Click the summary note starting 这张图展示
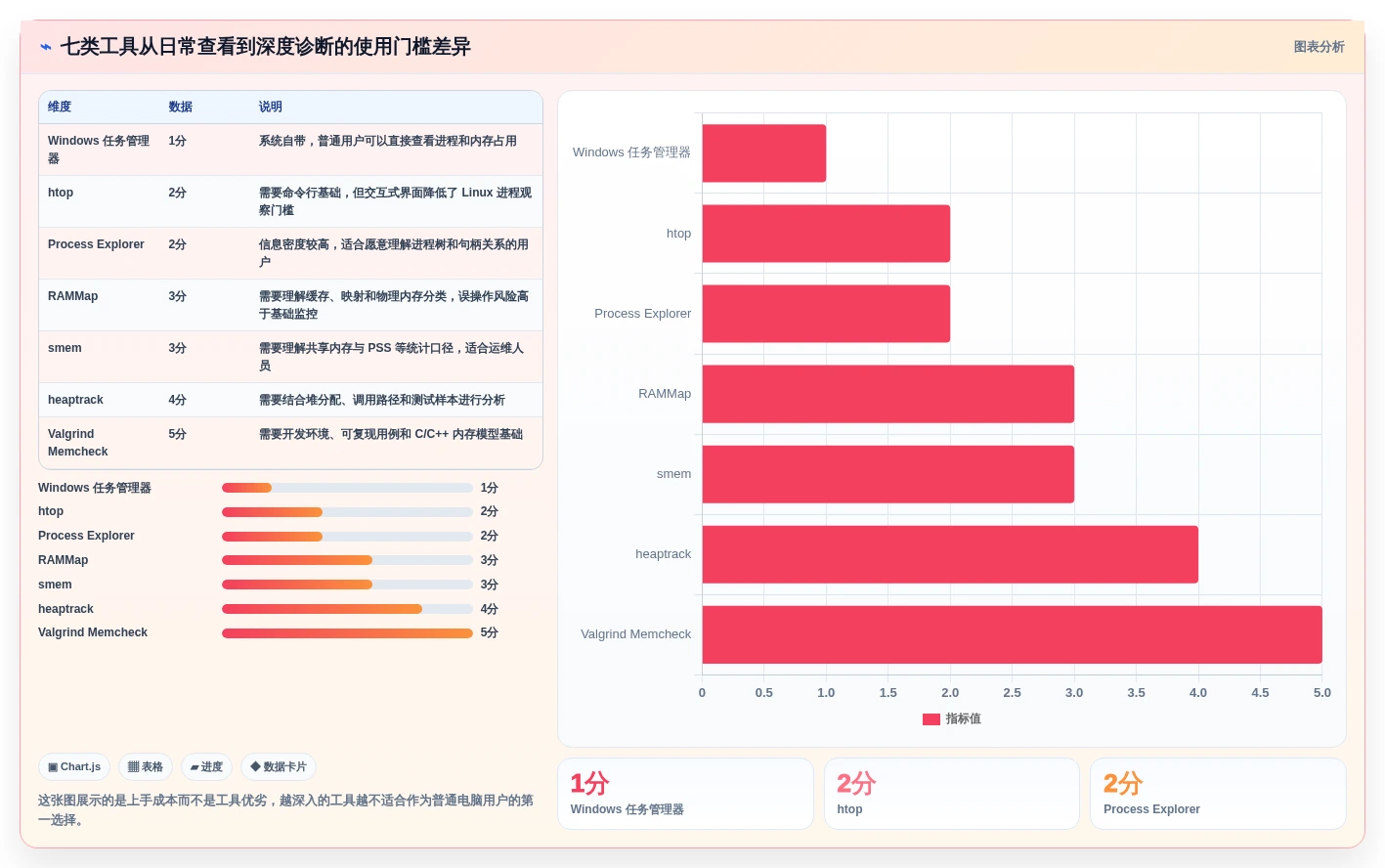The image size is (1385, 868). click(x=286, y=810)
